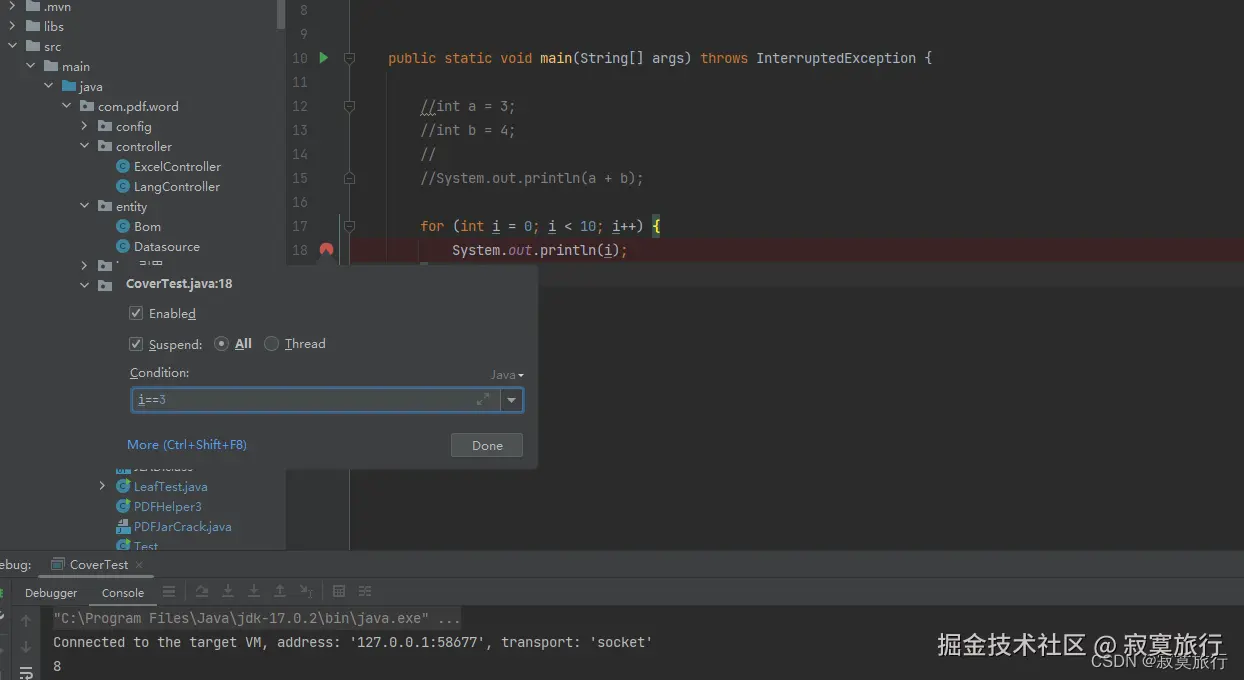The image size is (1244, 680).
Task: Click the Step Into debugger icon
Action: (x=228, y=591)
